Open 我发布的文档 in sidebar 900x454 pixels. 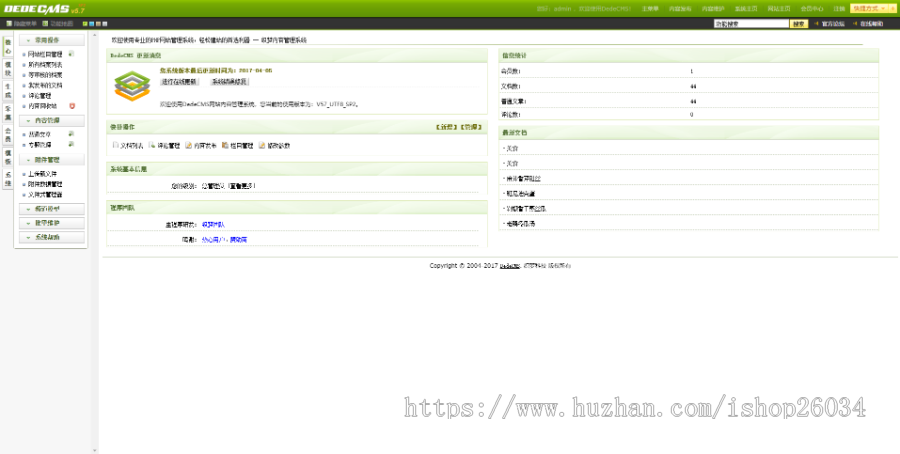[45, 86]
